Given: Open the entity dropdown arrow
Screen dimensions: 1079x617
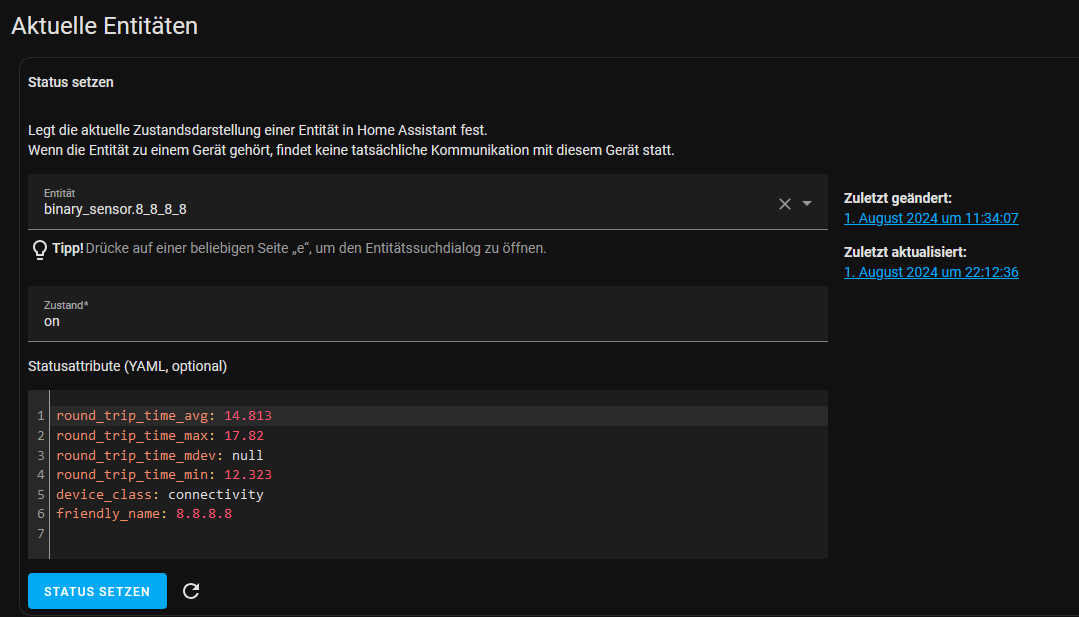Looking at the screenshot, I should click(807, 204).
